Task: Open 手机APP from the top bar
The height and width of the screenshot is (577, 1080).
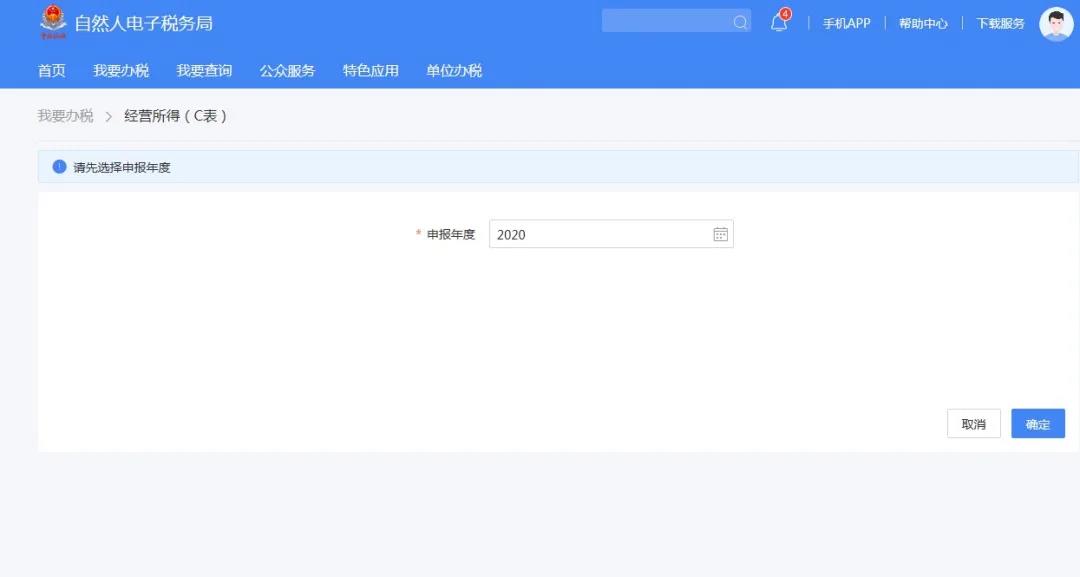Action: coord(848,23)
